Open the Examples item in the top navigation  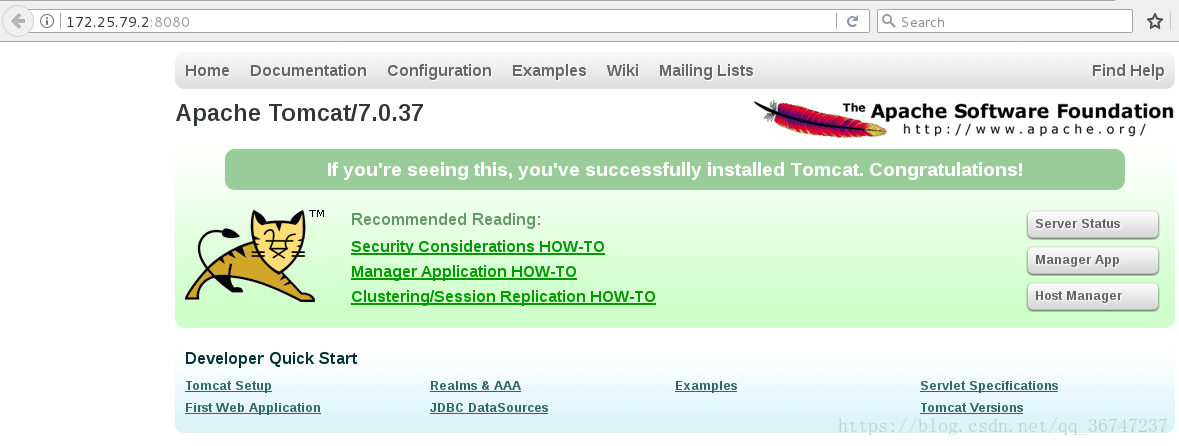click(x=549, y=71)
